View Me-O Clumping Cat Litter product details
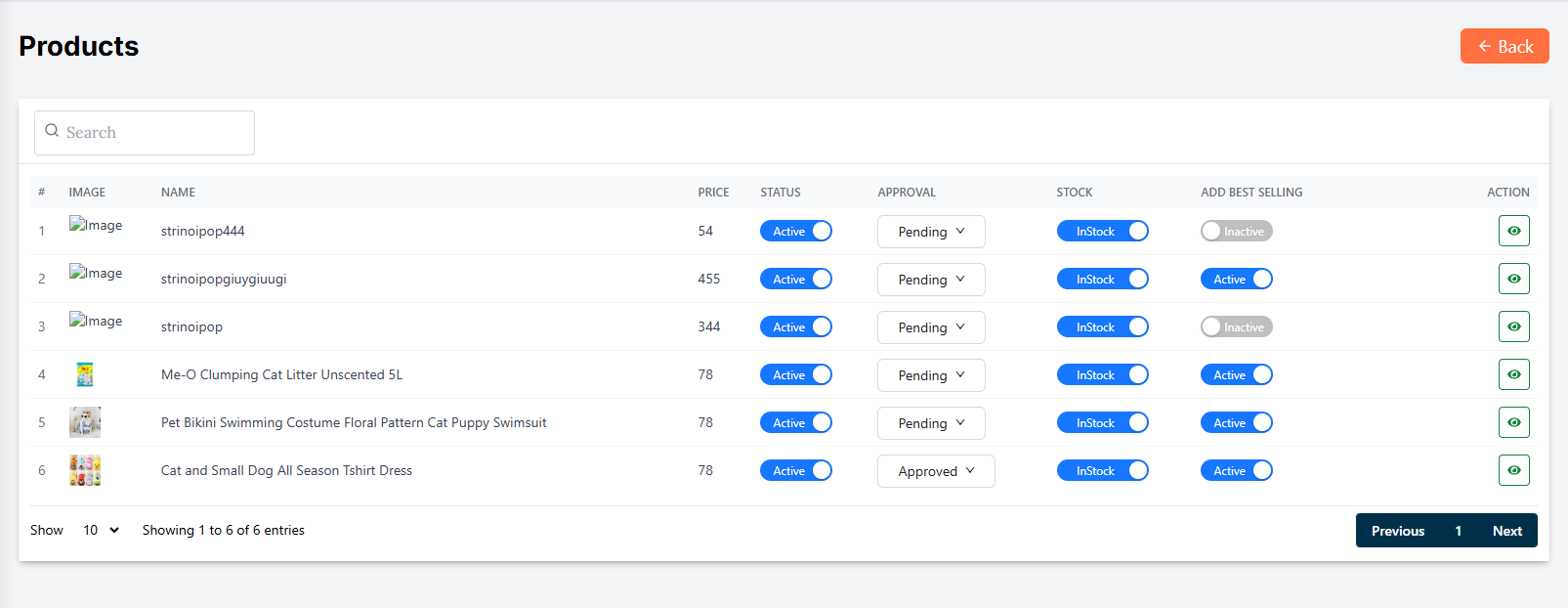The width and height of the screenshot is (1568, 608). point(1513,374)
